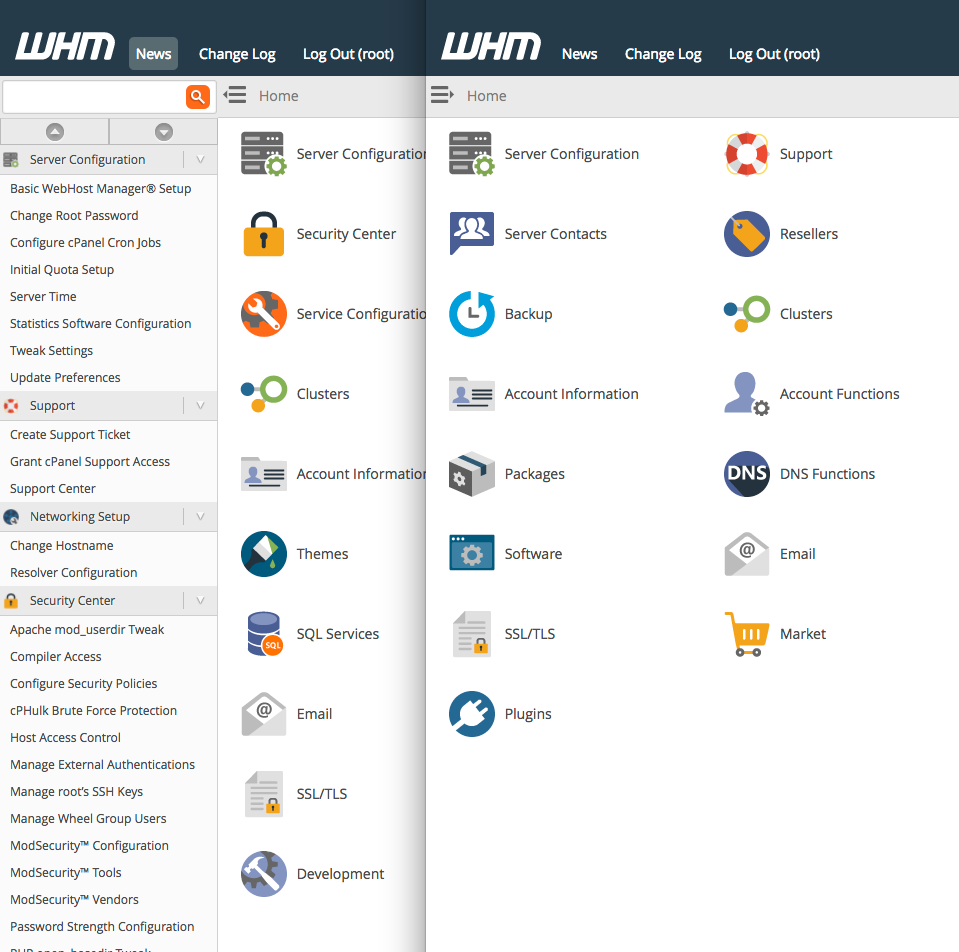Click the orange search magnifier button
Screen dimensions: 959x952
pyautogui.click(x=198, y=97)
